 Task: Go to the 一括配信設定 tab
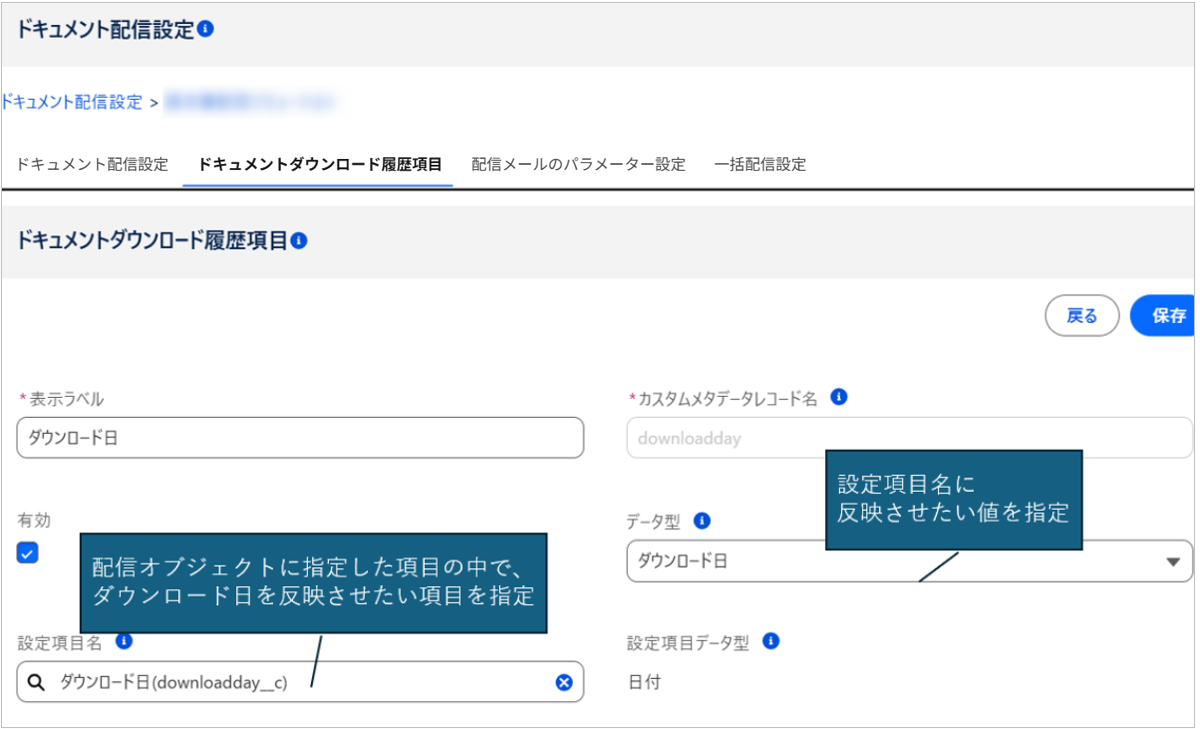click(x=759, y=165)
